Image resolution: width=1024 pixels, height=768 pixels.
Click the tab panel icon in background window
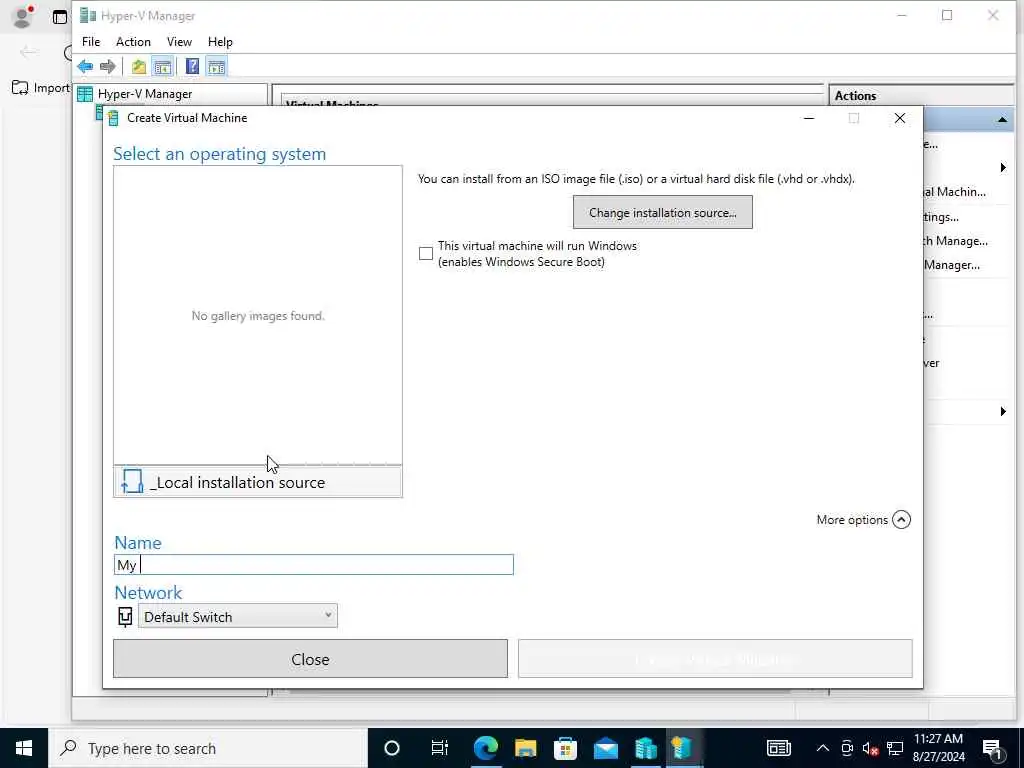point(59,17)
